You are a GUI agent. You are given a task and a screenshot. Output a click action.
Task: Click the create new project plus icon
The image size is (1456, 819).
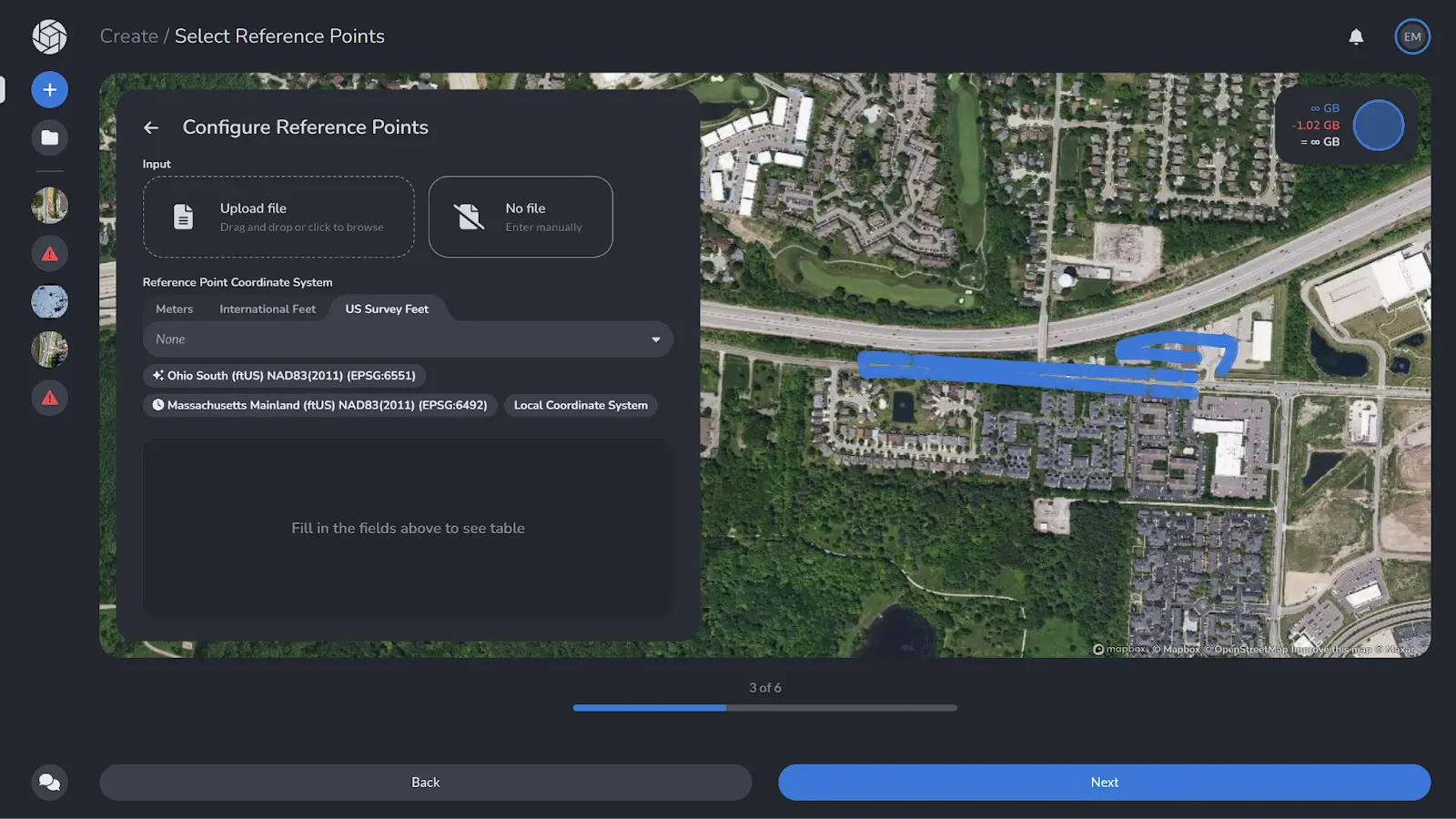tap(49, 89)
